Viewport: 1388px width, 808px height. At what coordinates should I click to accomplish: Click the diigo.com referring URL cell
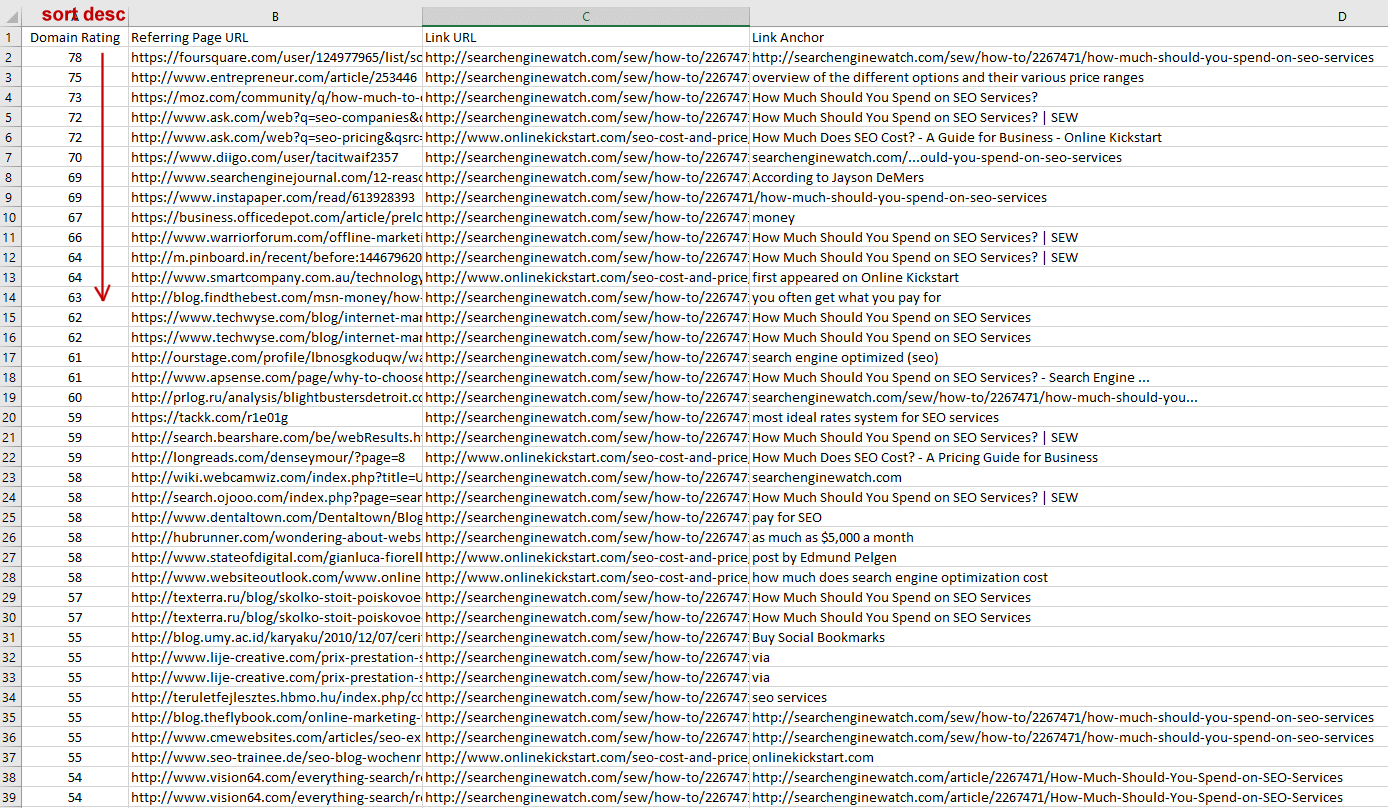[x=275, y=157]
